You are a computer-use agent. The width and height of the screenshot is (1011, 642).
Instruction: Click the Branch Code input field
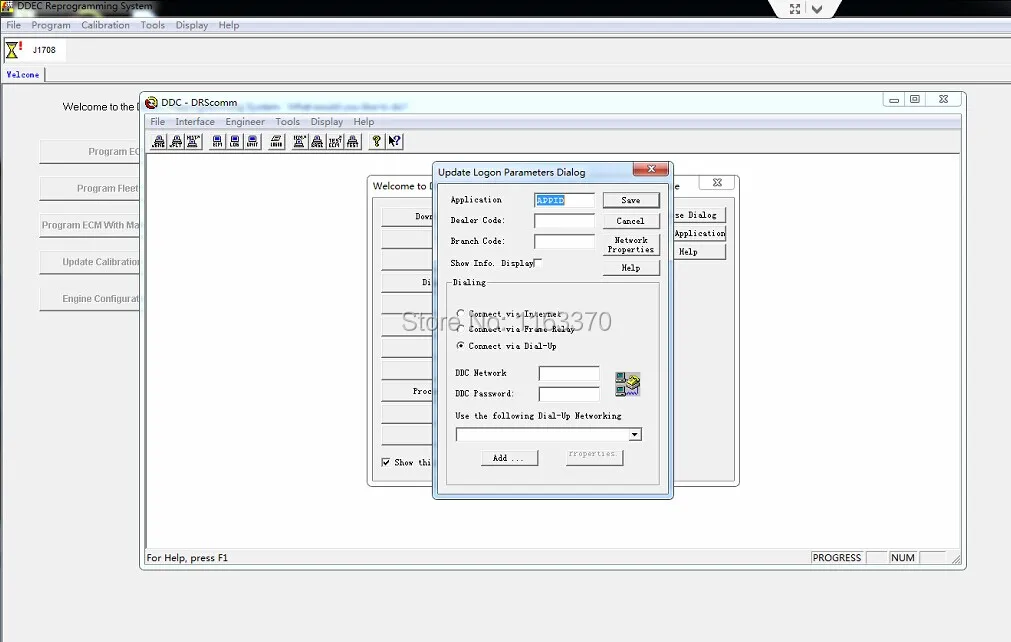564,242
